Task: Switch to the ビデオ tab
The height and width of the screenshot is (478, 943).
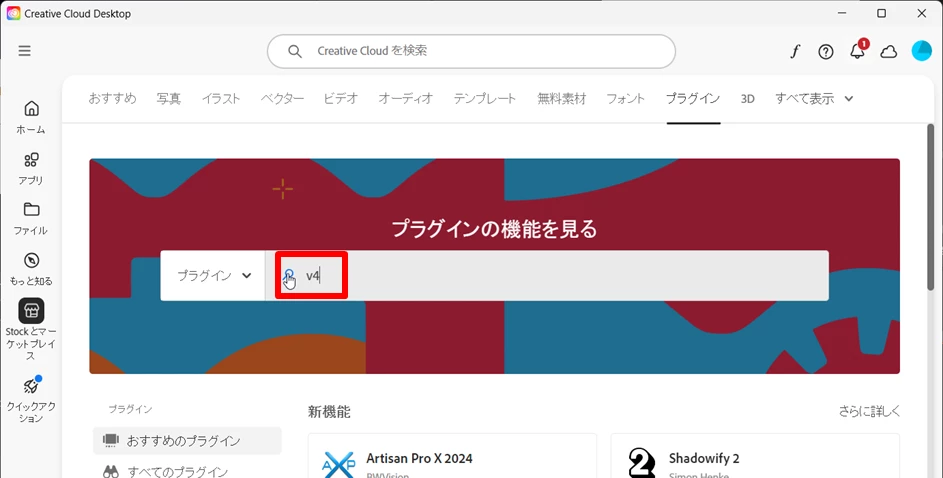Action: (341, 99)
